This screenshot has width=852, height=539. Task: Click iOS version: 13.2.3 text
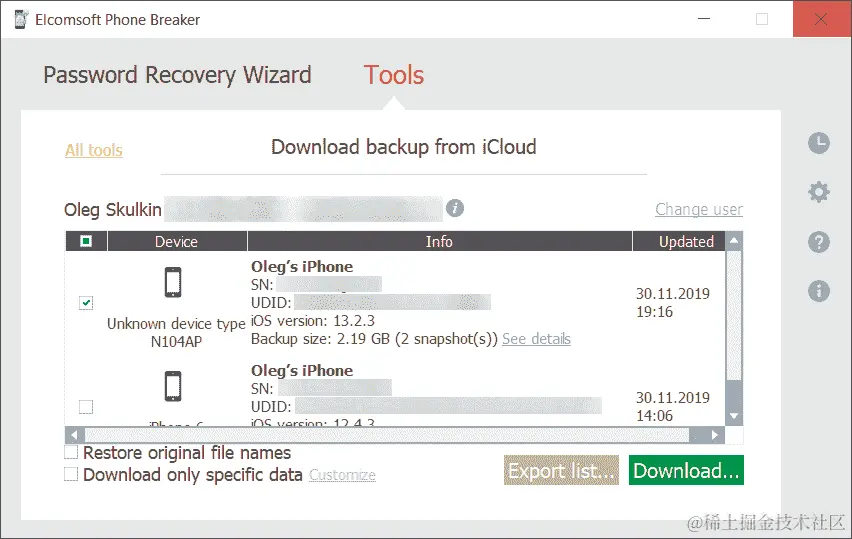(x=312, y=321)
